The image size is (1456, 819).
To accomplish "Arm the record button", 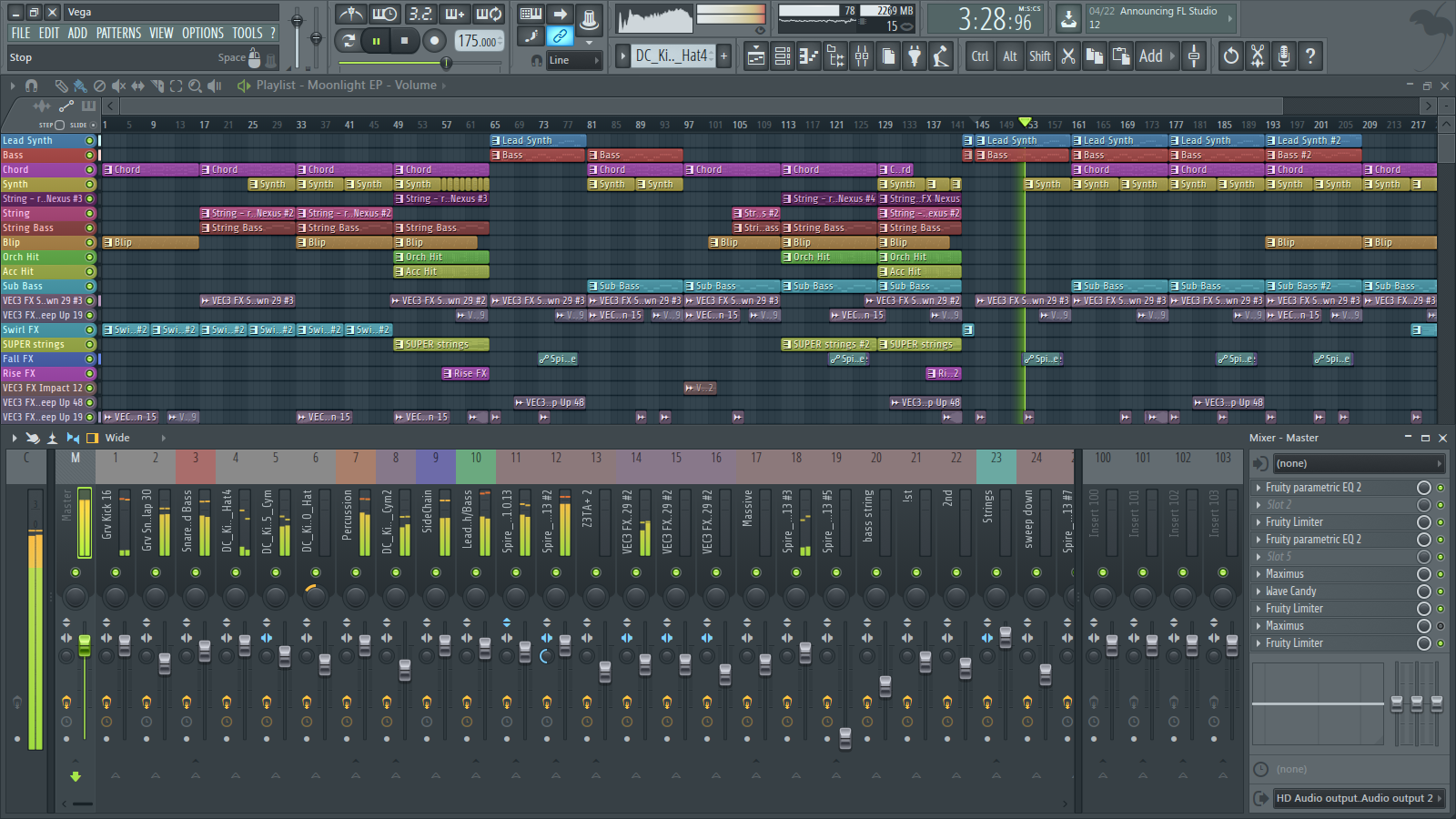I will tap(435, 40).
